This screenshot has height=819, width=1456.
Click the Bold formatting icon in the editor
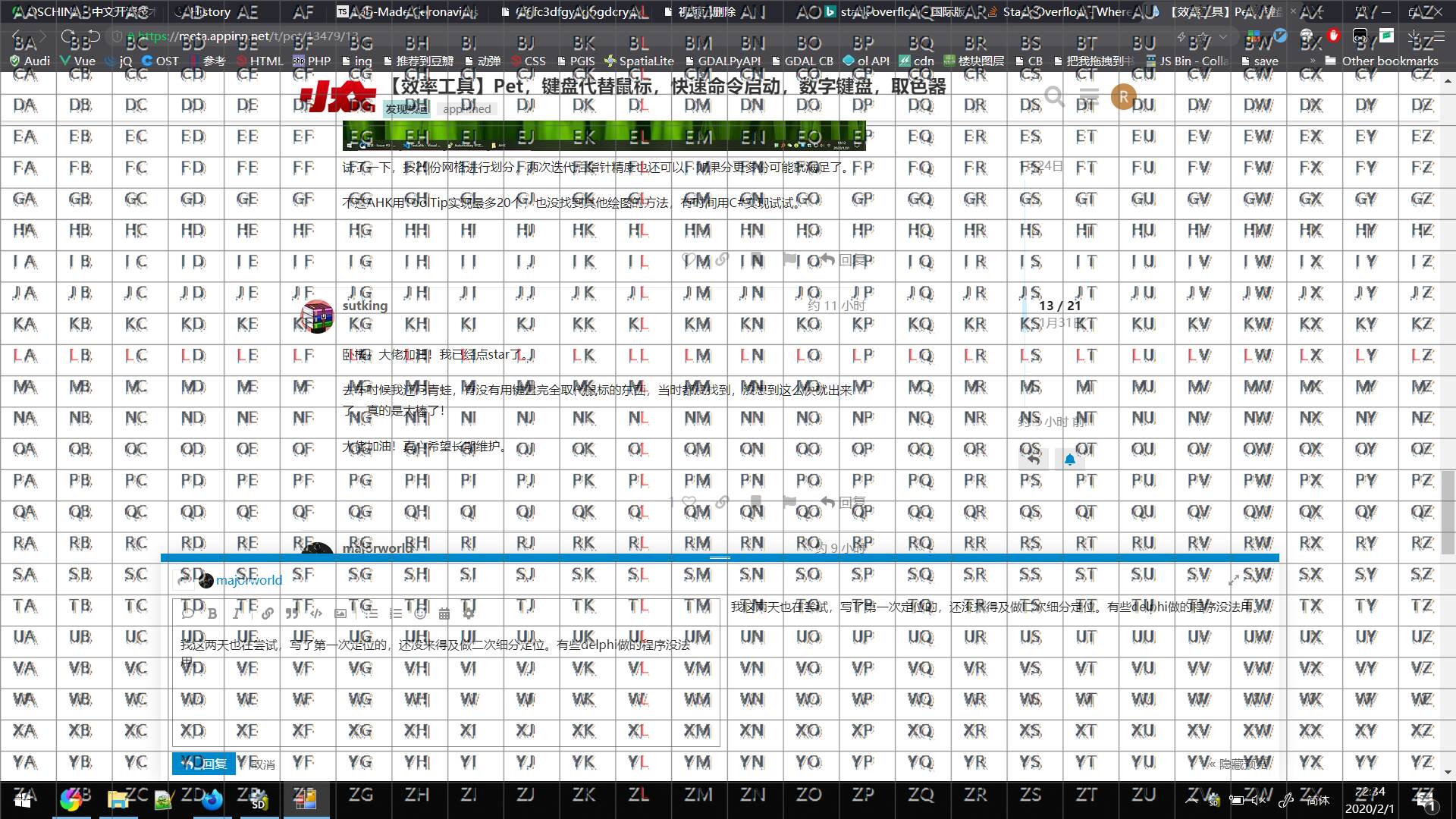click(213, 613)
